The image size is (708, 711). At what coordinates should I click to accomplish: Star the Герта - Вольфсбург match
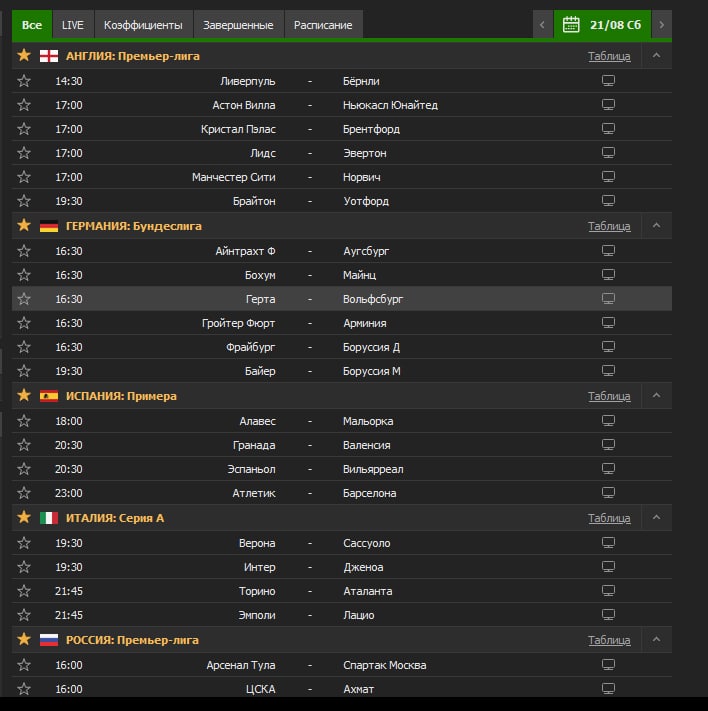pos(24,299)
